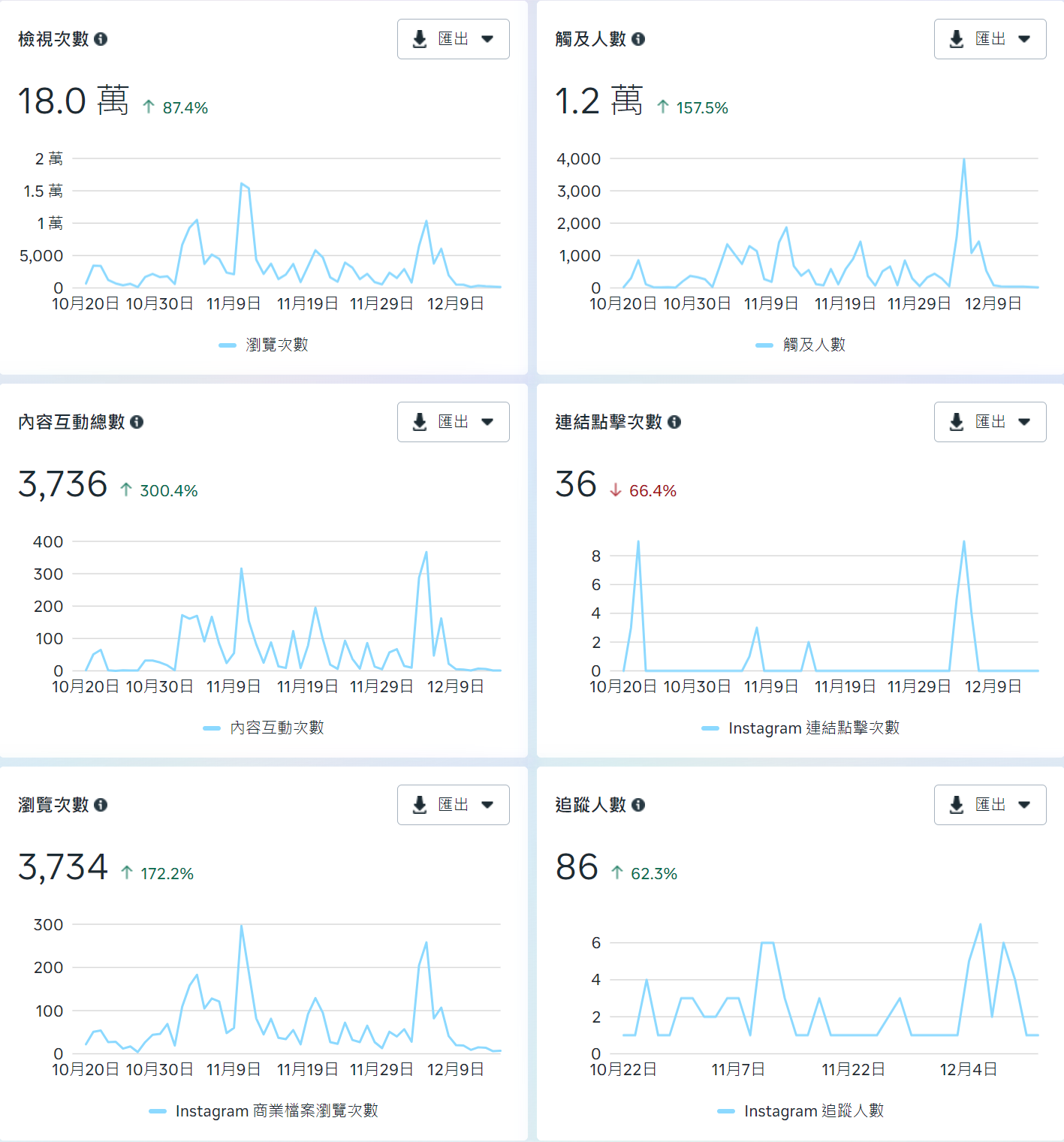Expand the export dropdown arrow for 檢視次數
The image size is (1064, 1142).
[x=487, y=39]
